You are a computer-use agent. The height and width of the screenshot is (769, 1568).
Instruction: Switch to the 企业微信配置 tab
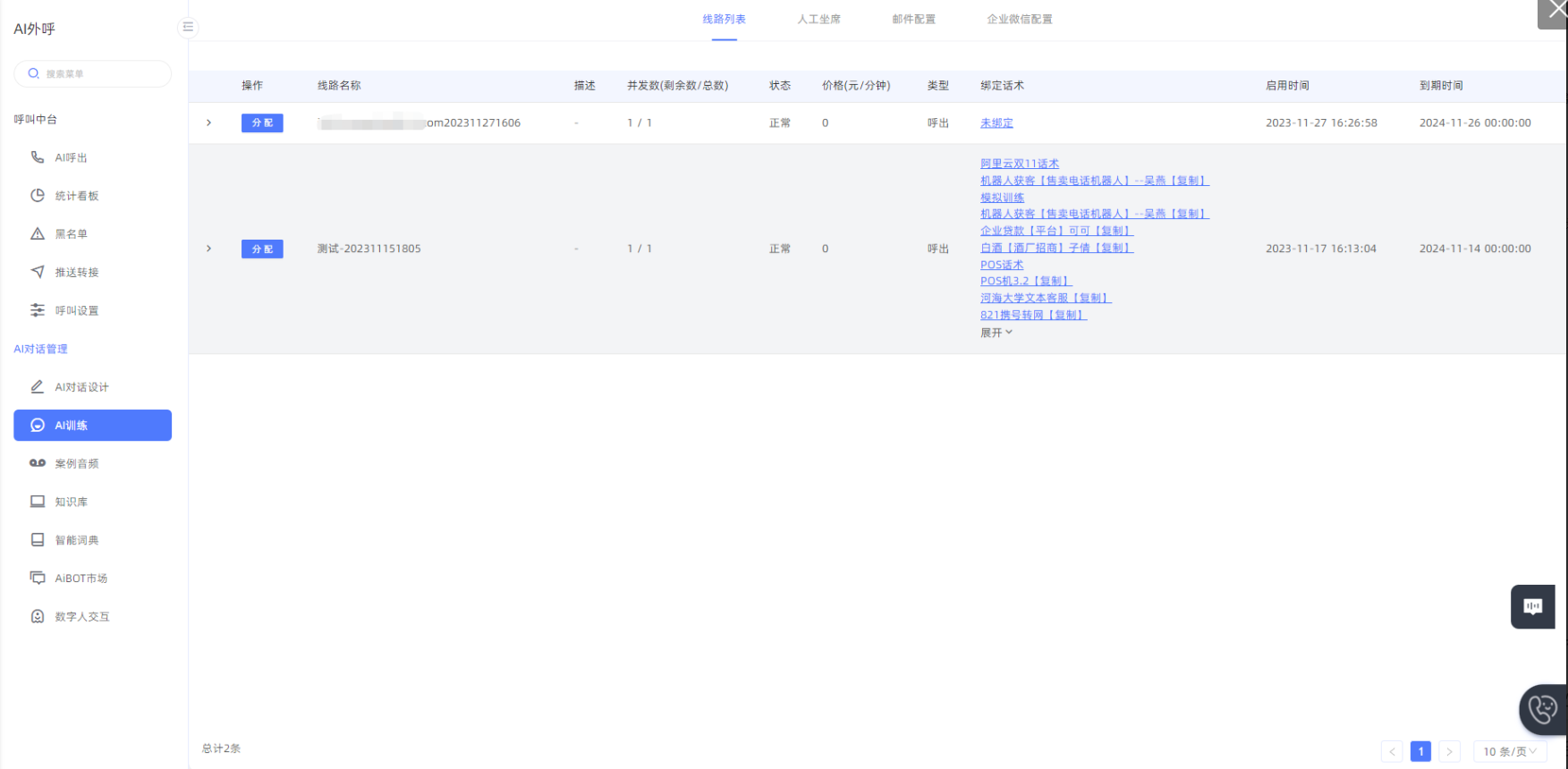click(x=1019, y=19)
